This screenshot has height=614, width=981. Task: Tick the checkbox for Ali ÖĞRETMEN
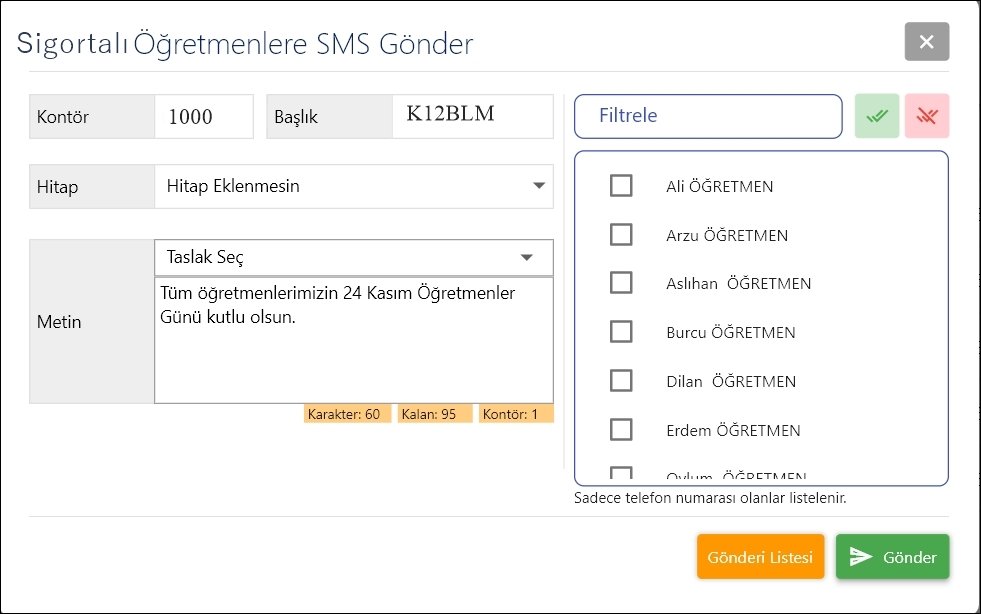pos(621,186)
